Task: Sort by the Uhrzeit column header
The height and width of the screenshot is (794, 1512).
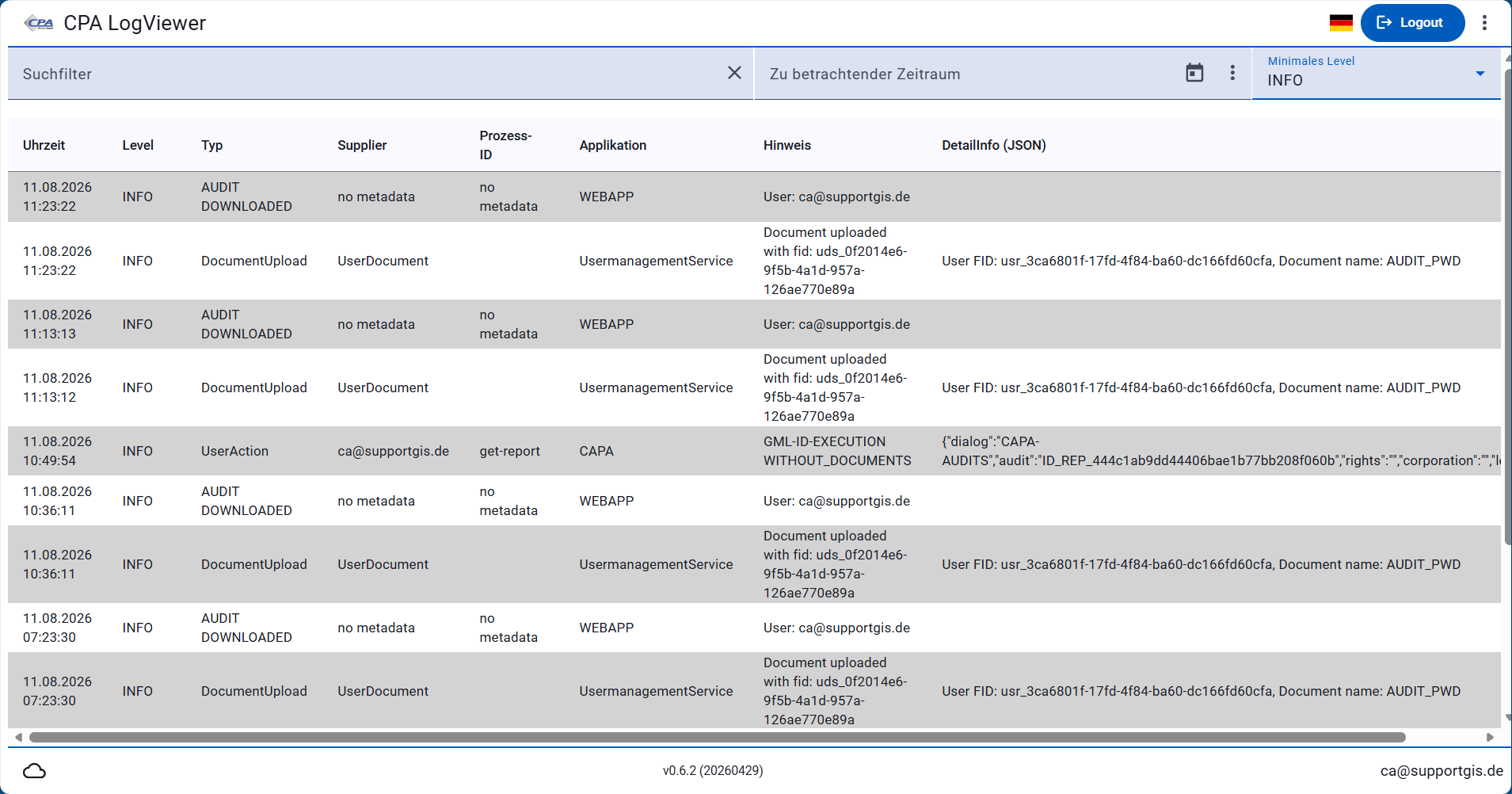Action: pyautogui.click(x=44, y=145)
